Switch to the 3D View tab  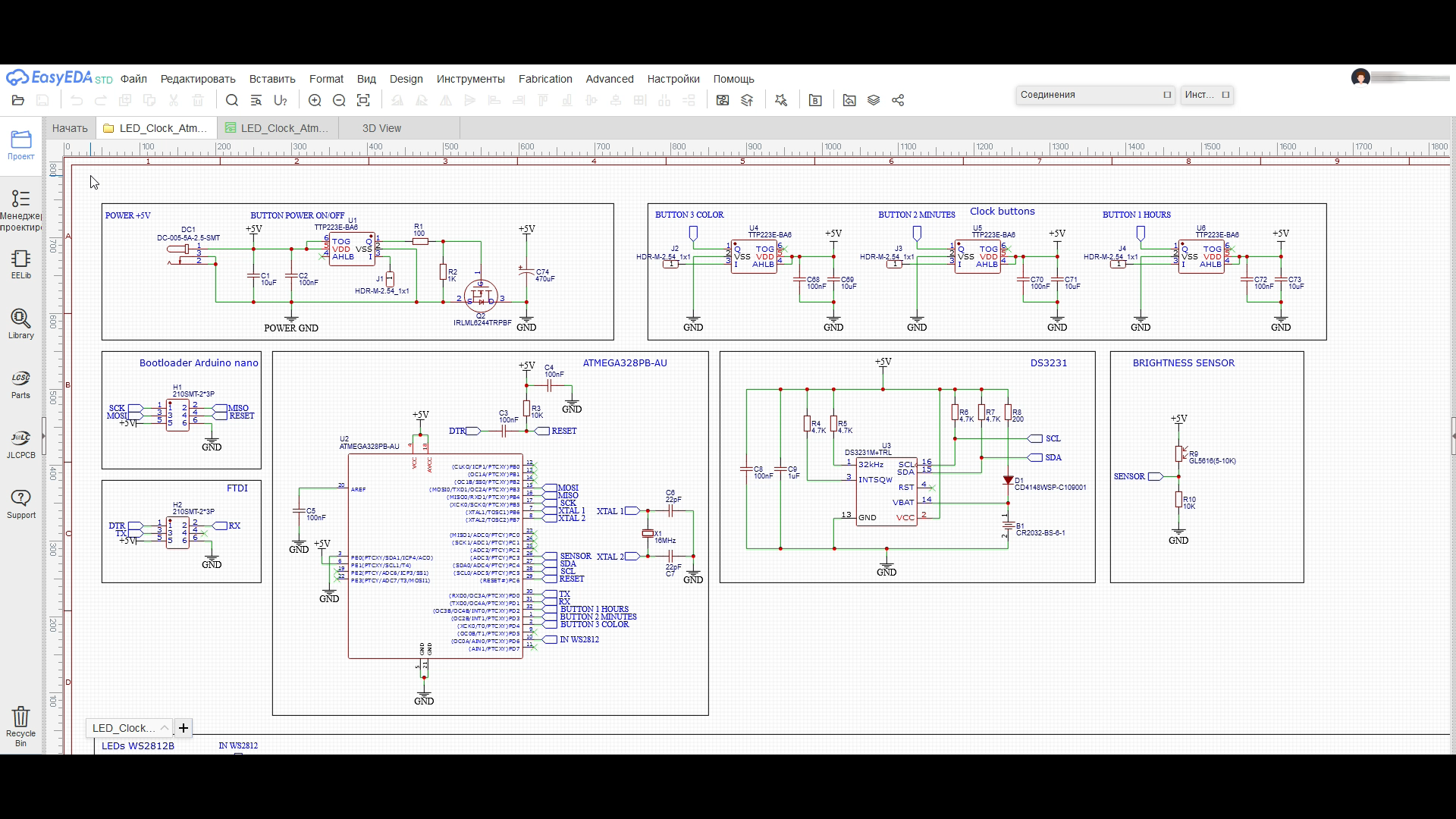tap(381, 128)
